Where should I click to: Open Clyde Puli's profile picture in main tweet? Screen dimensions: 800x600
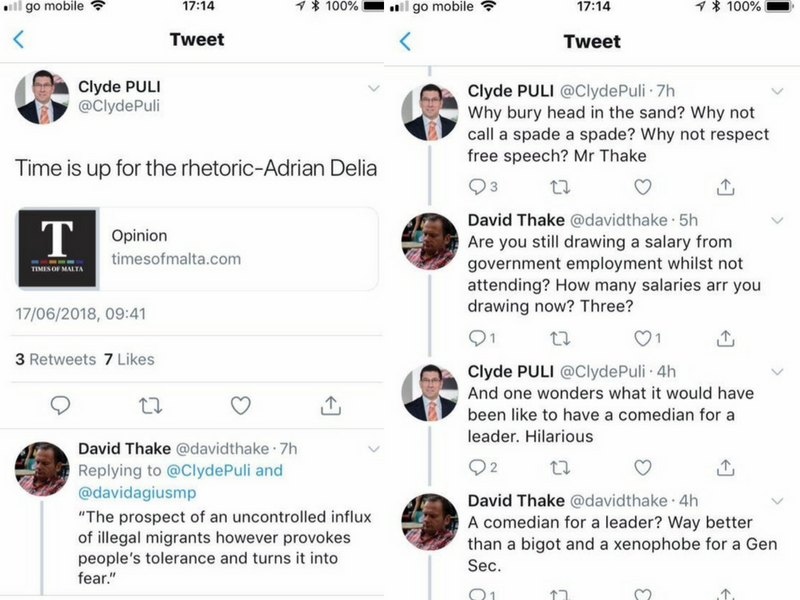42,97
